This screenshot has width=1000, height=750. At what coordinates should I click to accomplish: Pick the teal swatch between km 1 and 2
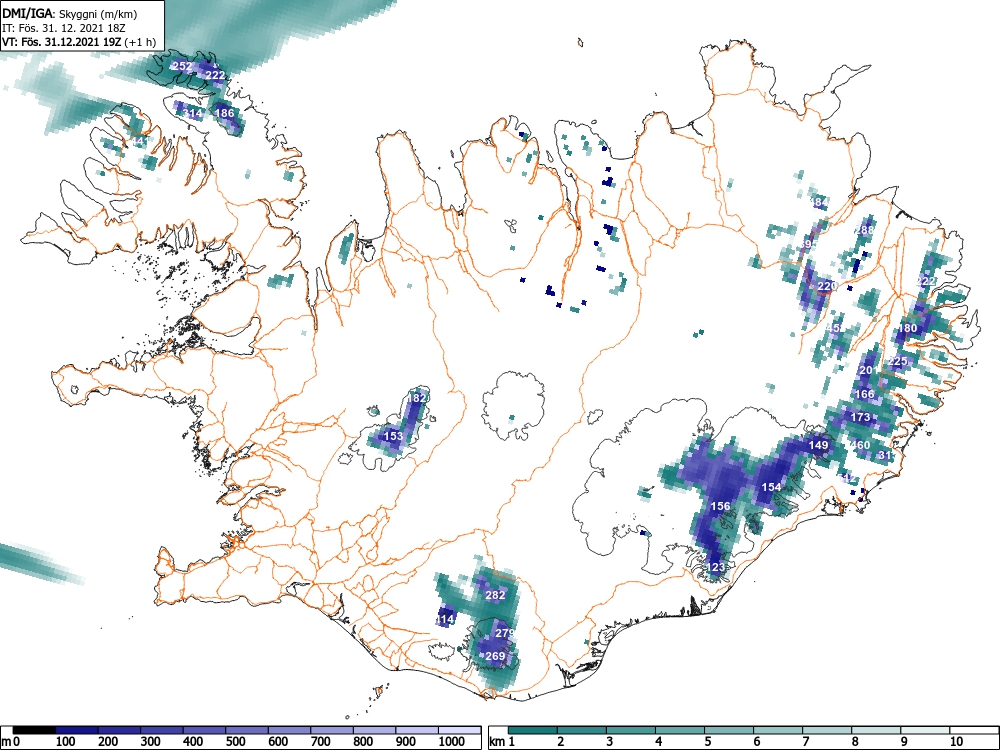point(533,730)
